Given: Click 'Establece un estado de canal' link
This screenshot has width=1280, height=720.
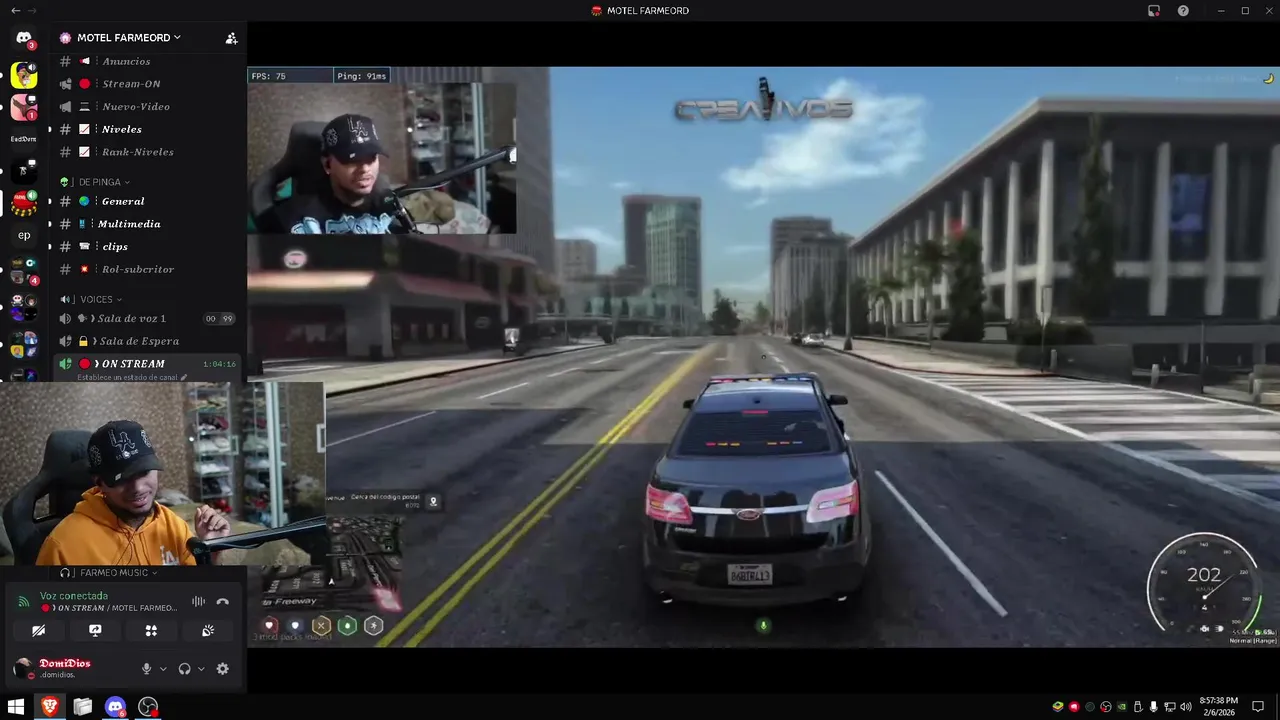Looking at the screenshot, I should pos(131,378).
